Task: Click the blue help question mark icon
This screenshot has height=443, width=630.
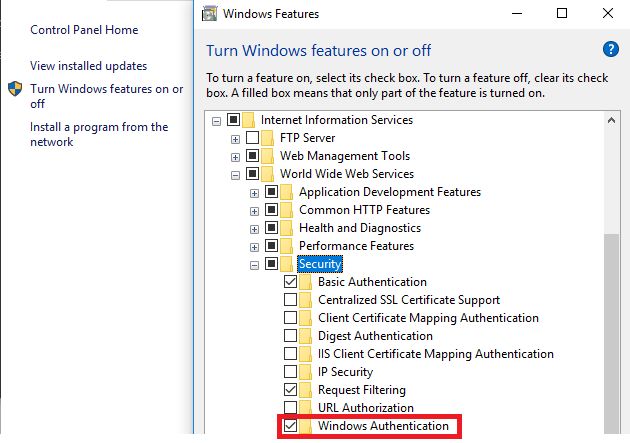Action: tap(610, 50)
